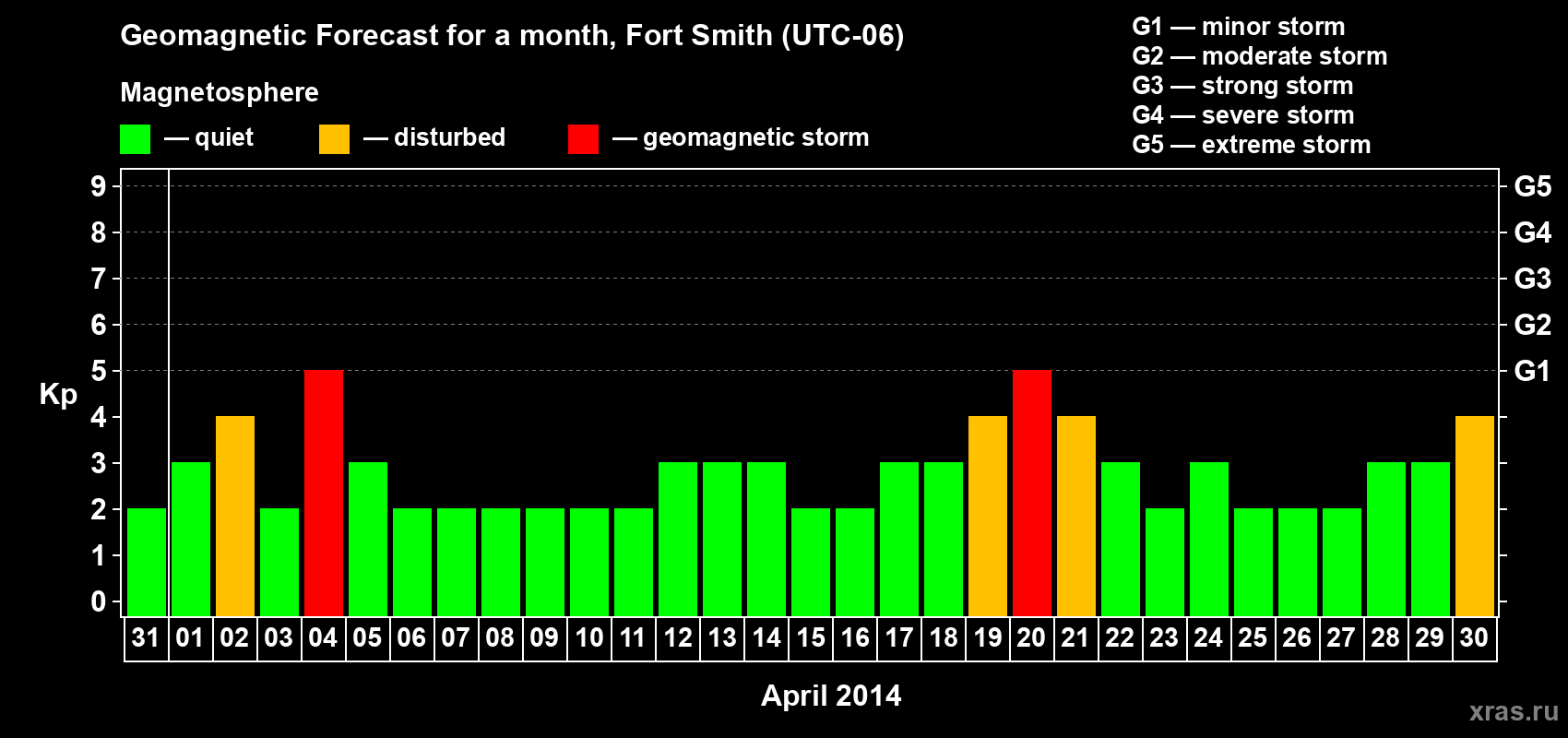The height and width of the screenshot is (738, 1568).
Task: Click the 'G4 — severe storm' legend line
Action: pyautogui.click(x=1242, y=115)
